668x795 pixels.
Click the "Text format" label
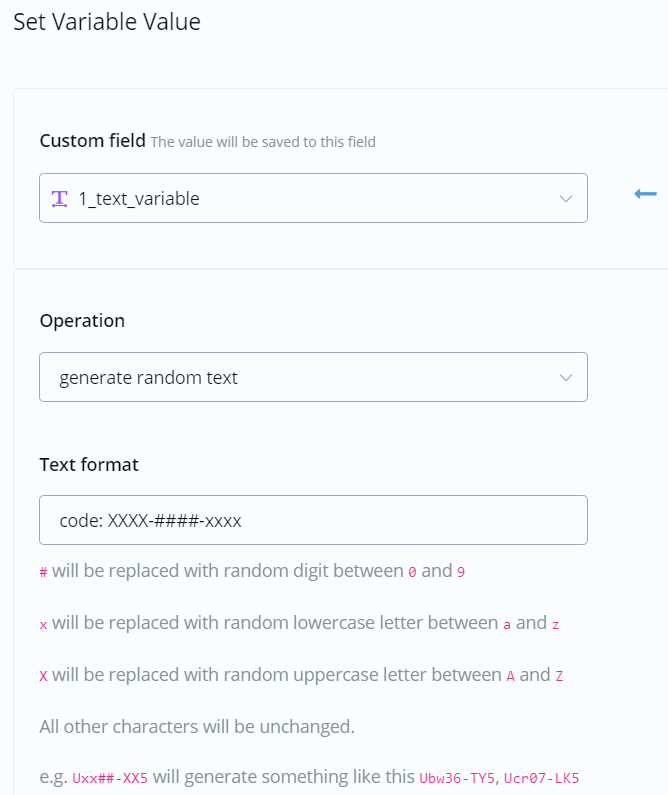(x=89, y=464)
